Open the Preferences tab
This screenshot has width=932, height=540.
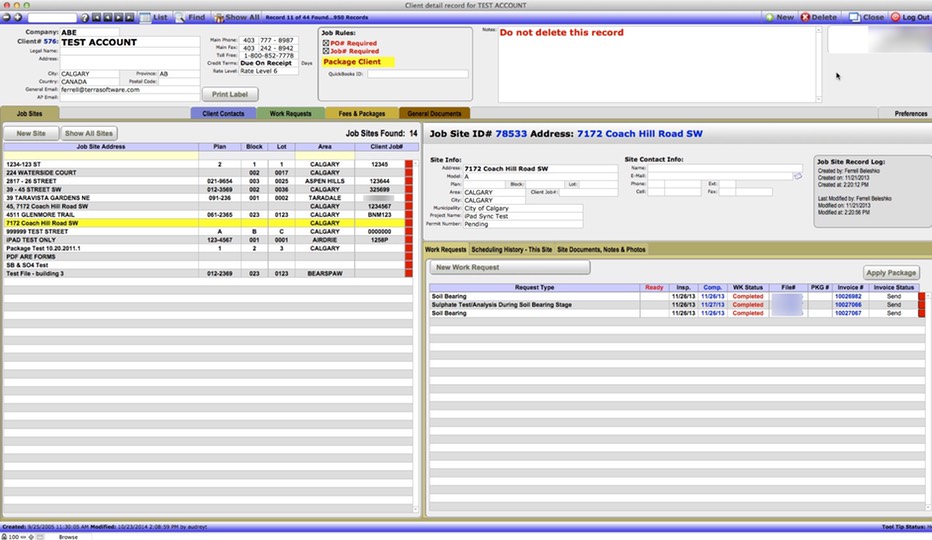[911, 113]
